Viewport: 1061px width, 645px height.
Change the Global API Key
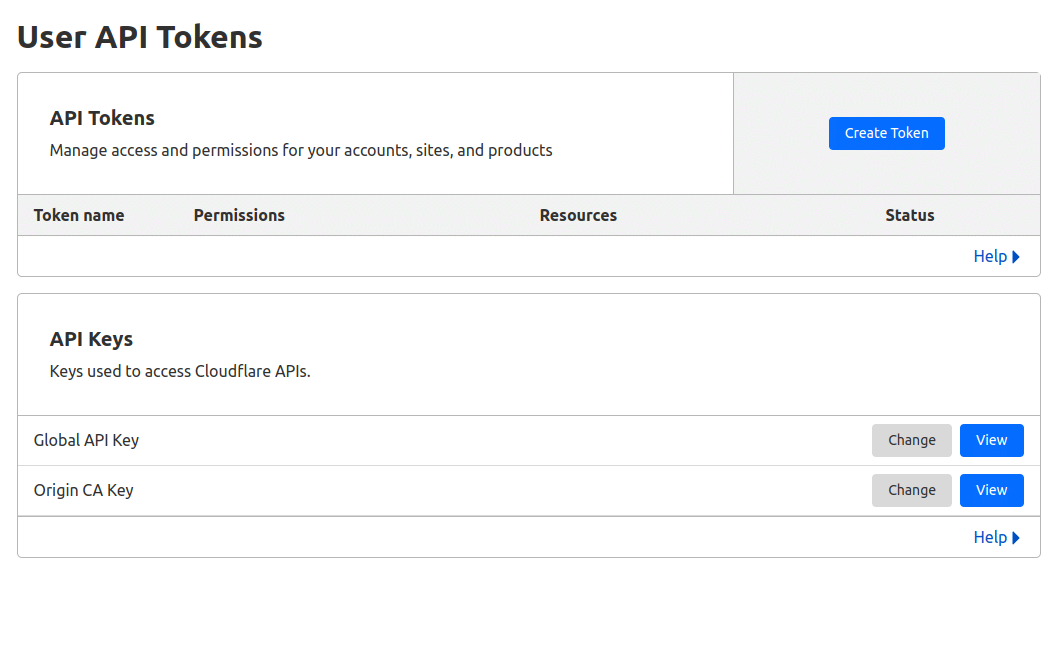coord(911,440)
